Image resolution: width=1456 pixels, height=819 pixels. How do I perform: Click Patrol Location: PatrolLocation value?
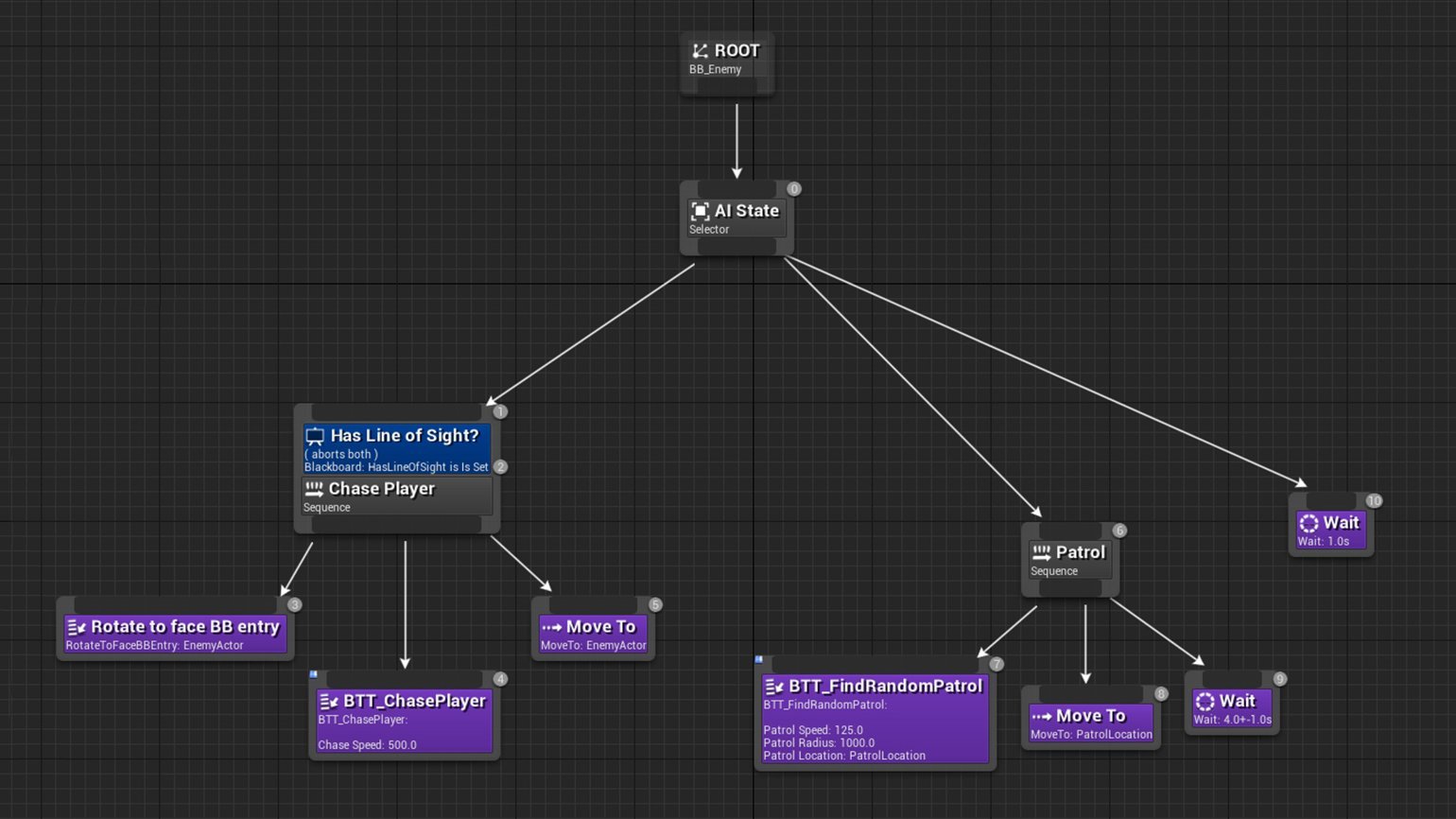click(x=844, y=756)
